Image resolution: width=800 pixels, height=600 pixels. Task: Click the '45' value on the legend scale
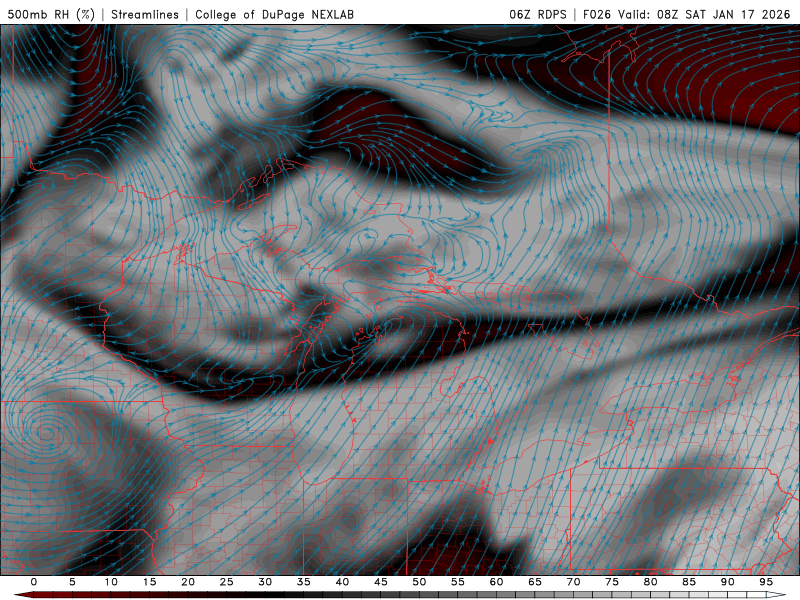point(381,582)
